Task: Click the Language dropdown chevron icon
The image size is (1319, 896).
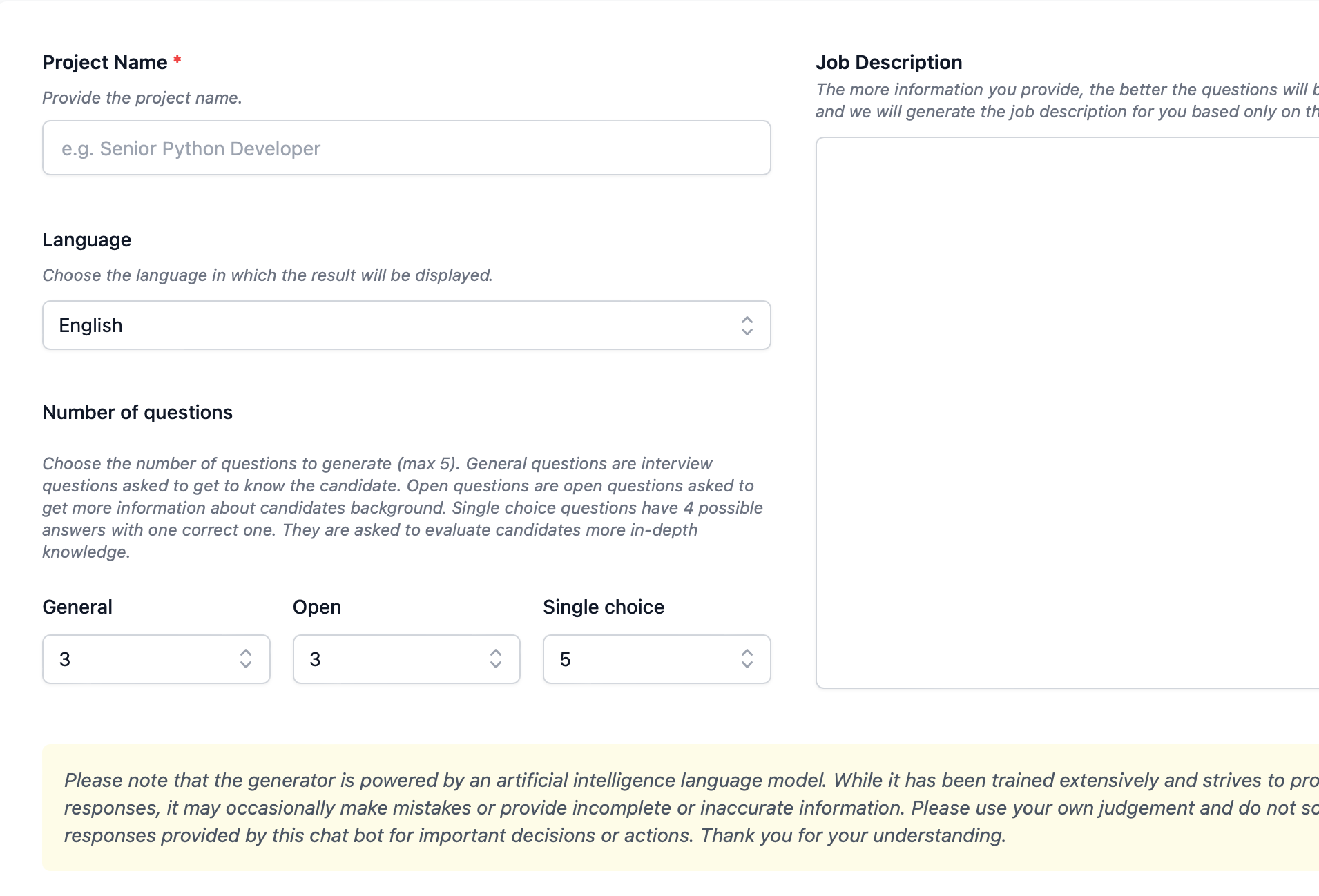Action: click(x=747, y=325)
